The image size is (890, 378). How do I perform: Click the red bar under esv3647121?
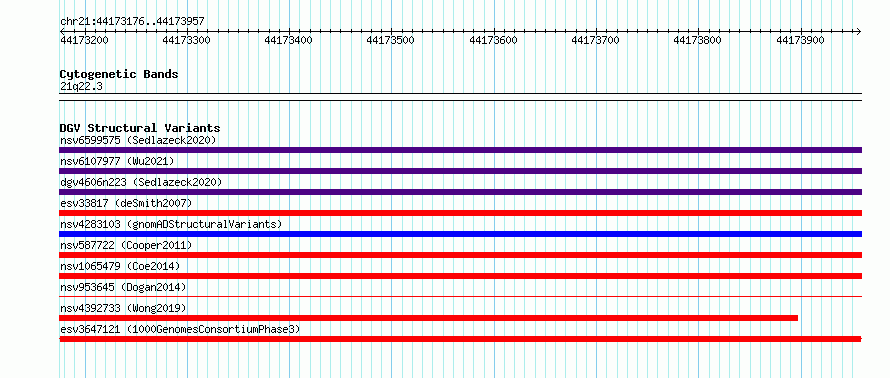point(460,339)
